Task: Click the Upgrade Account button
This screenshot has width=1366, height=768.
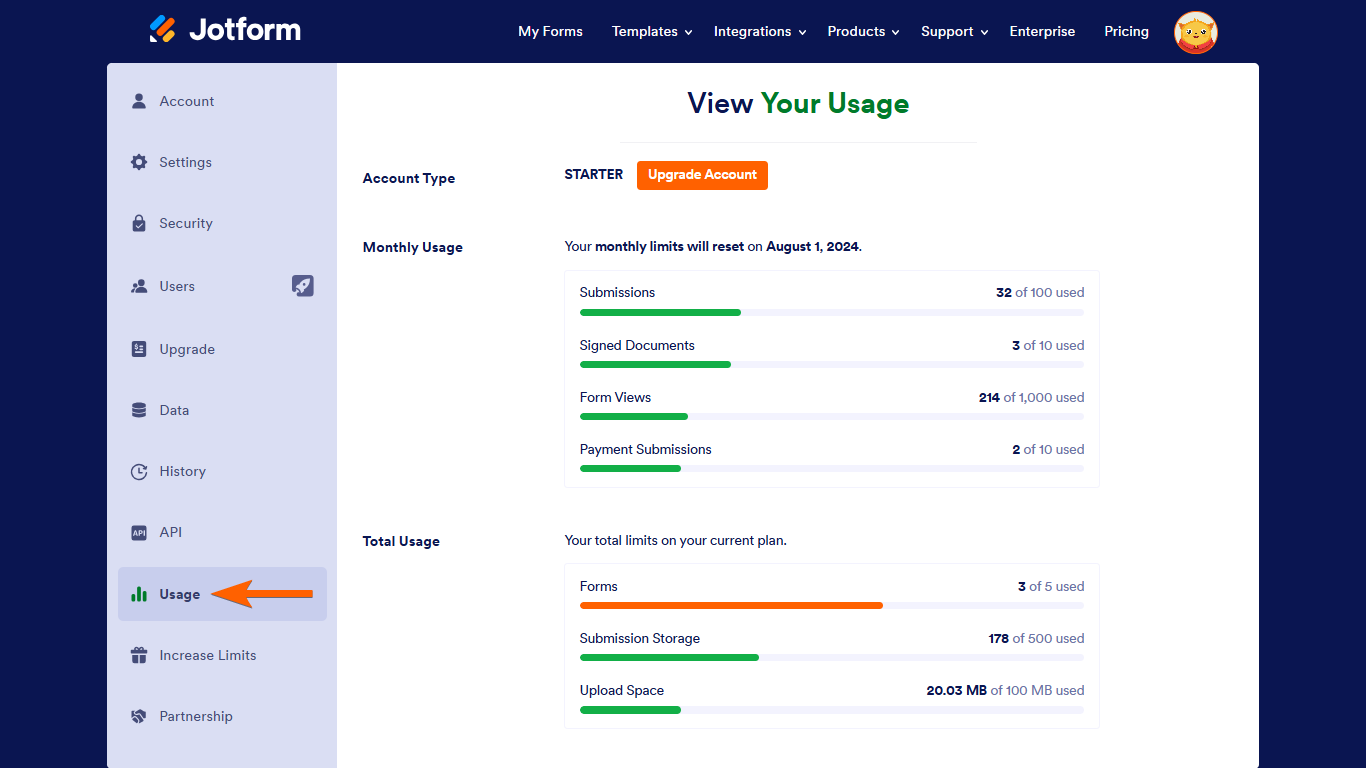Action: tap(702, 175)
